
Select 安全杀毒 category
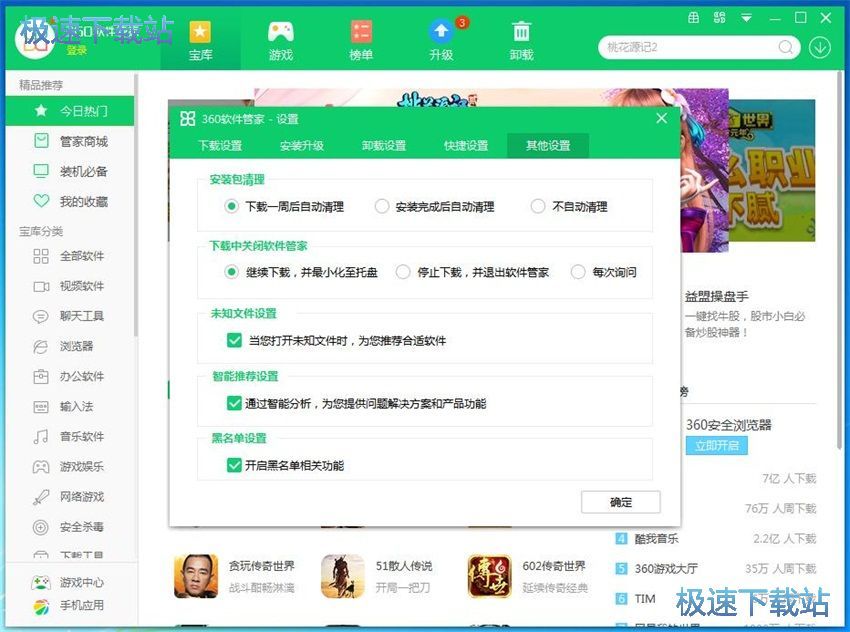coord(69,527)
